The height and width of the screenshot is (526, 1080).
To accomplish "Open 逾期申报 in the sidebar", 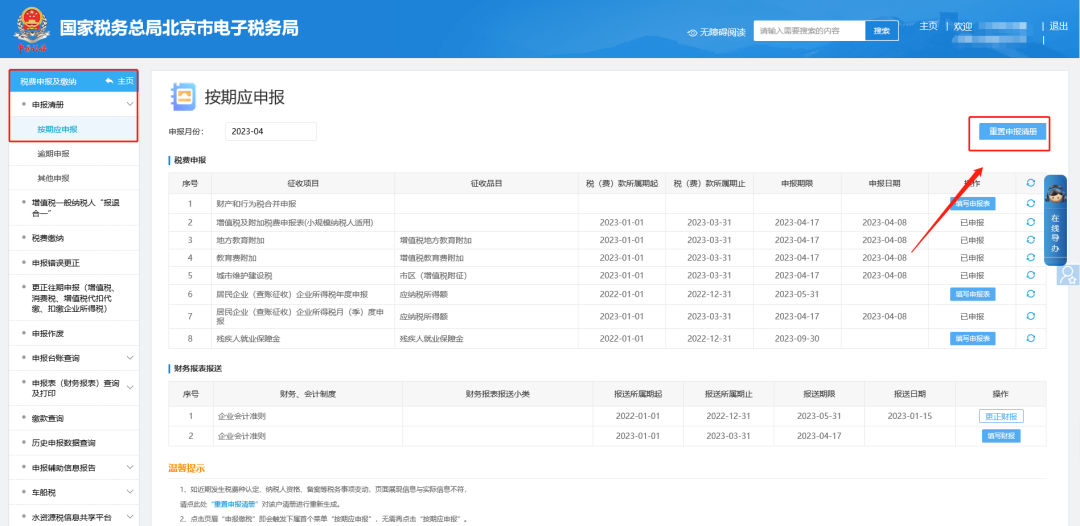I will 53,154.
